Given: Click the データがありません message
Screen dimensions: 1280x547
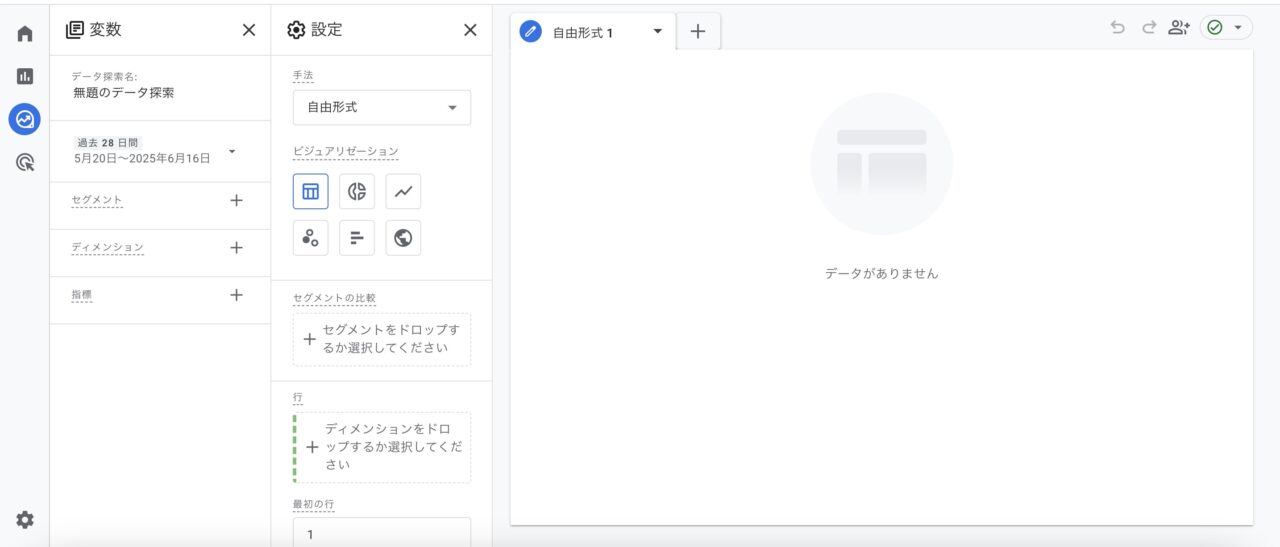Looking at the screenshot, I should tap(881, 273).
